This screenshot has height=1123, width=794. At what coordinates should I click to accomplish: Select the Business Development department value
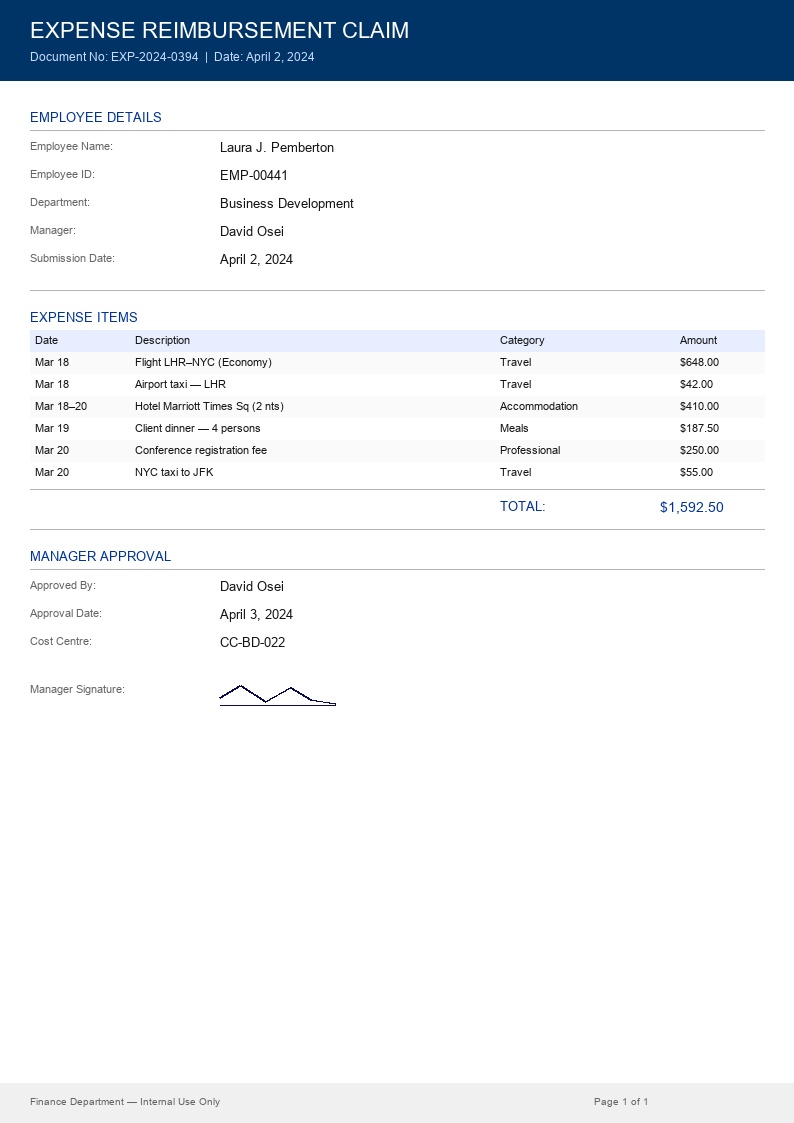click(287, 204)
